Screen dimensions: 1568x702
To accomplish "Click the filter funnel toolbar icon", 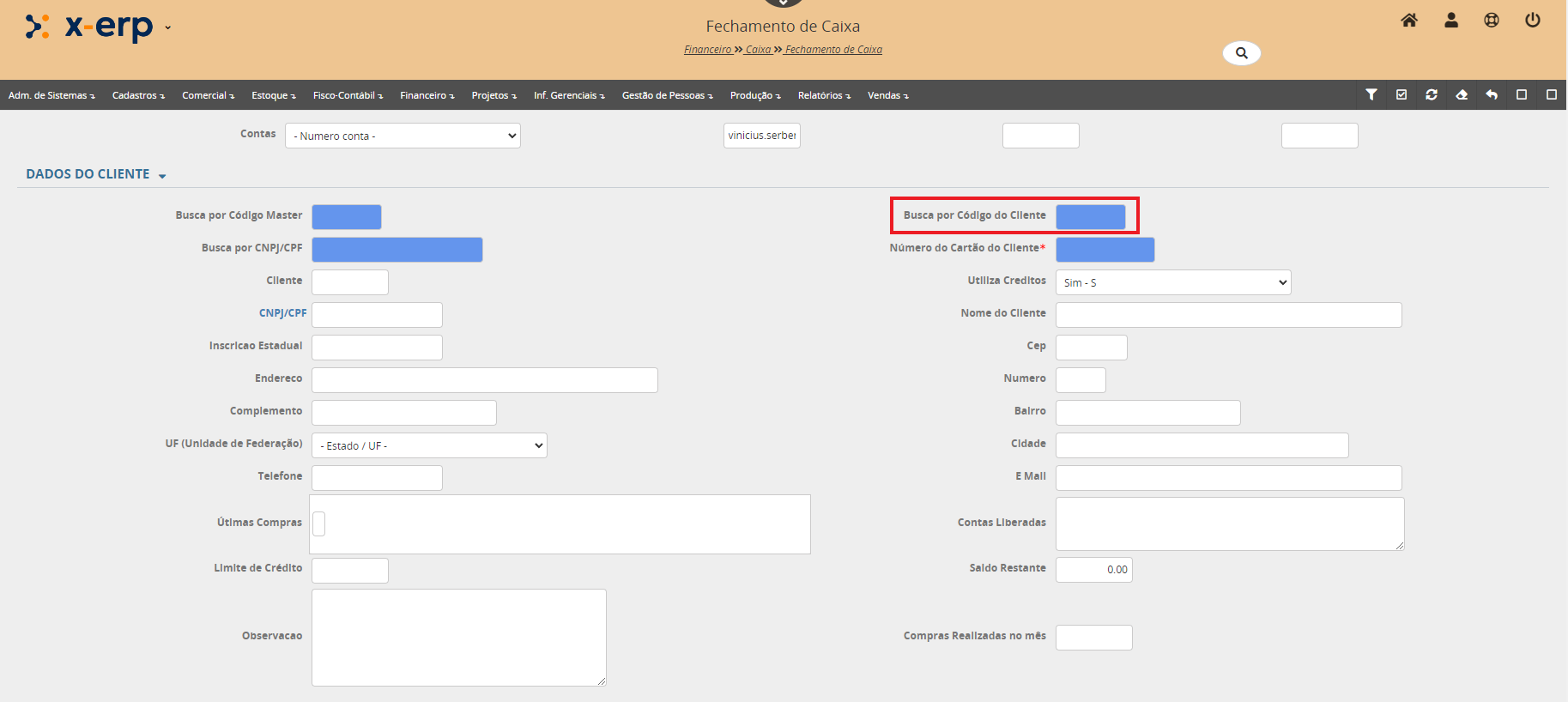I will click(1371, 95).
